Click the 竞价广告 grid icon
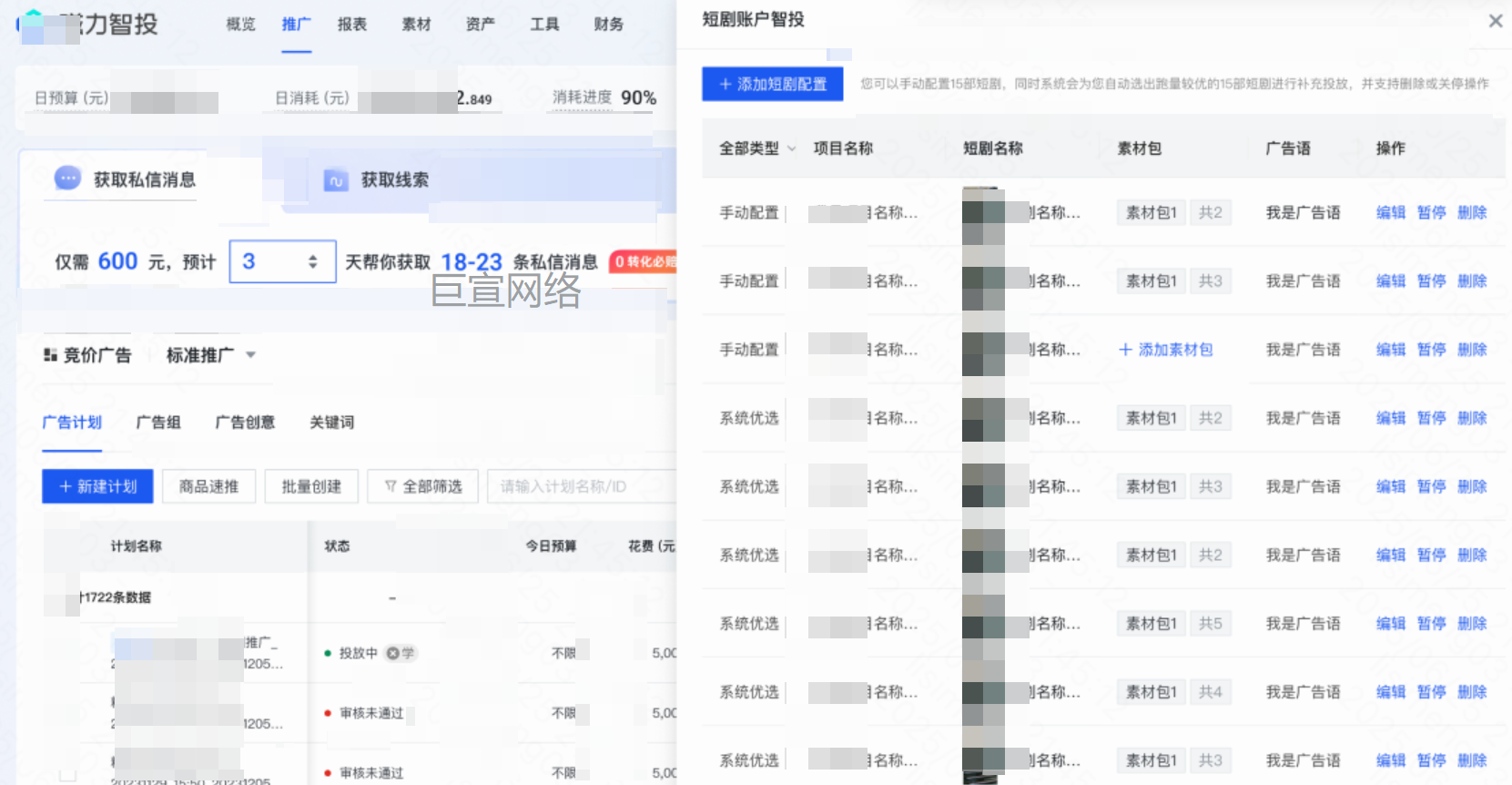This screenshot has width=1512, height=785. 51,355
